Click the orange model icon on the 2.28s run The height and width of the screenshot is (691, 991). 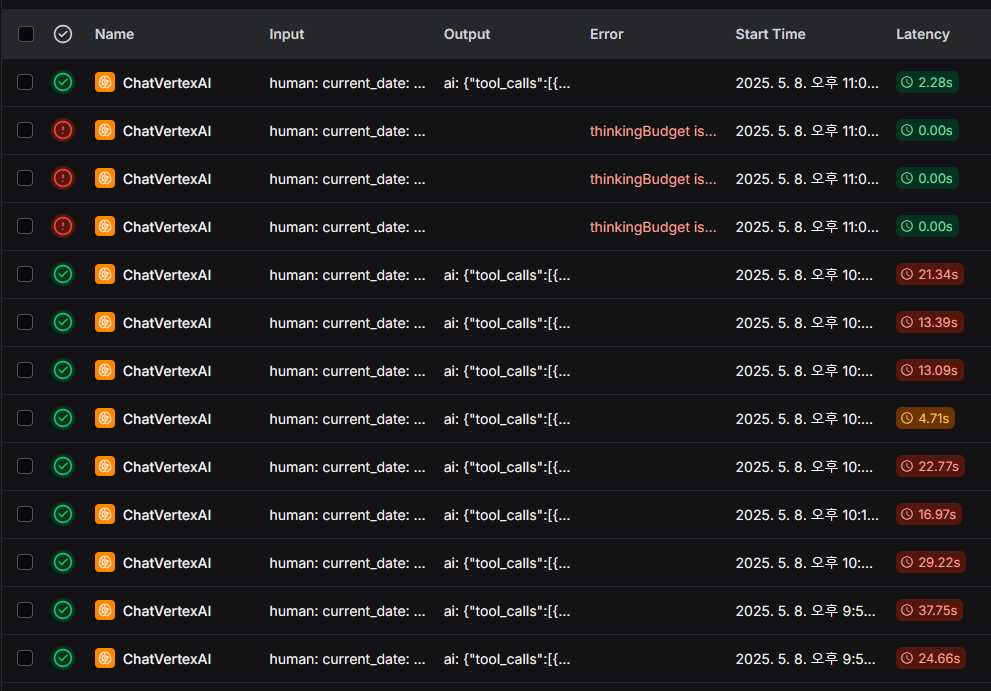point(105,82)
